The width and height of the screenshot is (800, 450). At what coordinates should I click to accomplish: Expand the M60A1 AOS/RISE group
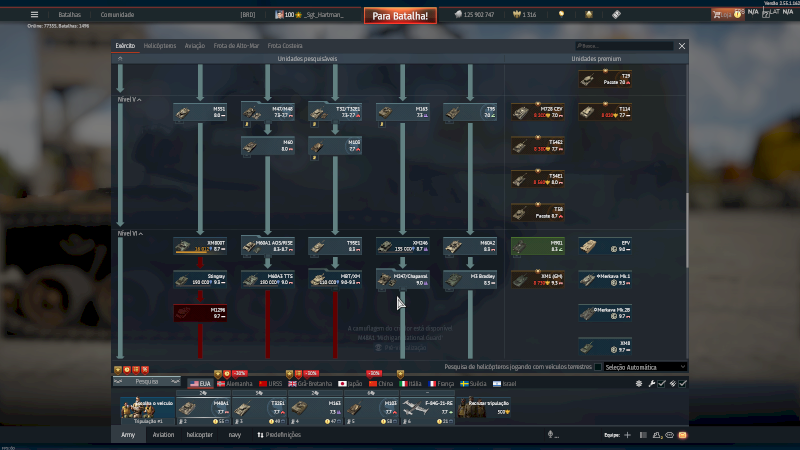pyautogui.click(x=268, y=246)
